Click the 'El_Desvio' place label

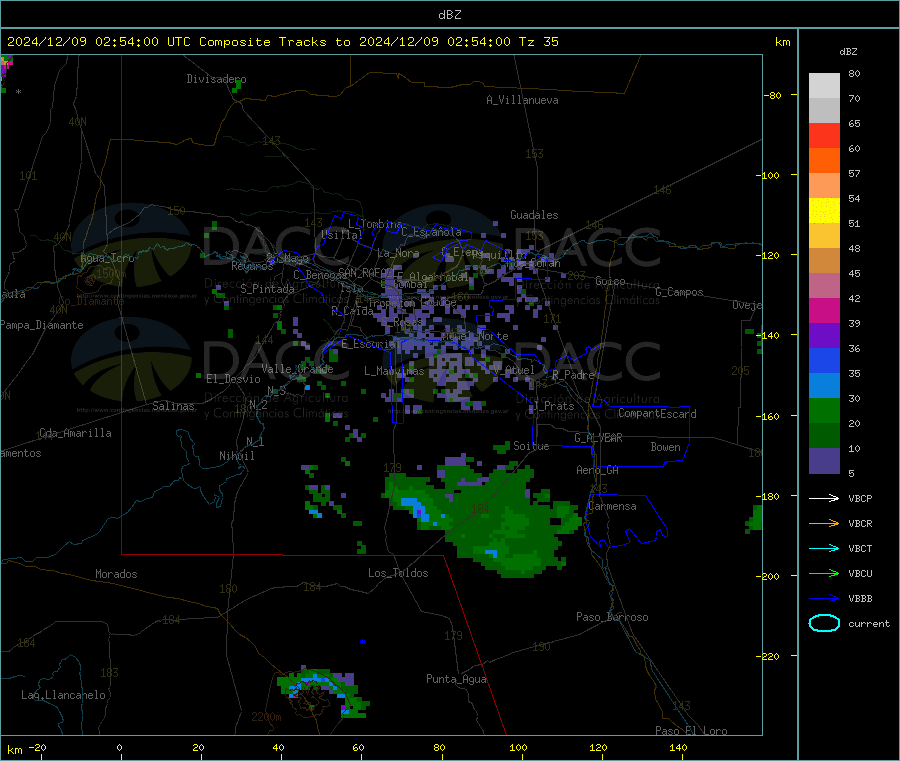[x=233, y=379]
